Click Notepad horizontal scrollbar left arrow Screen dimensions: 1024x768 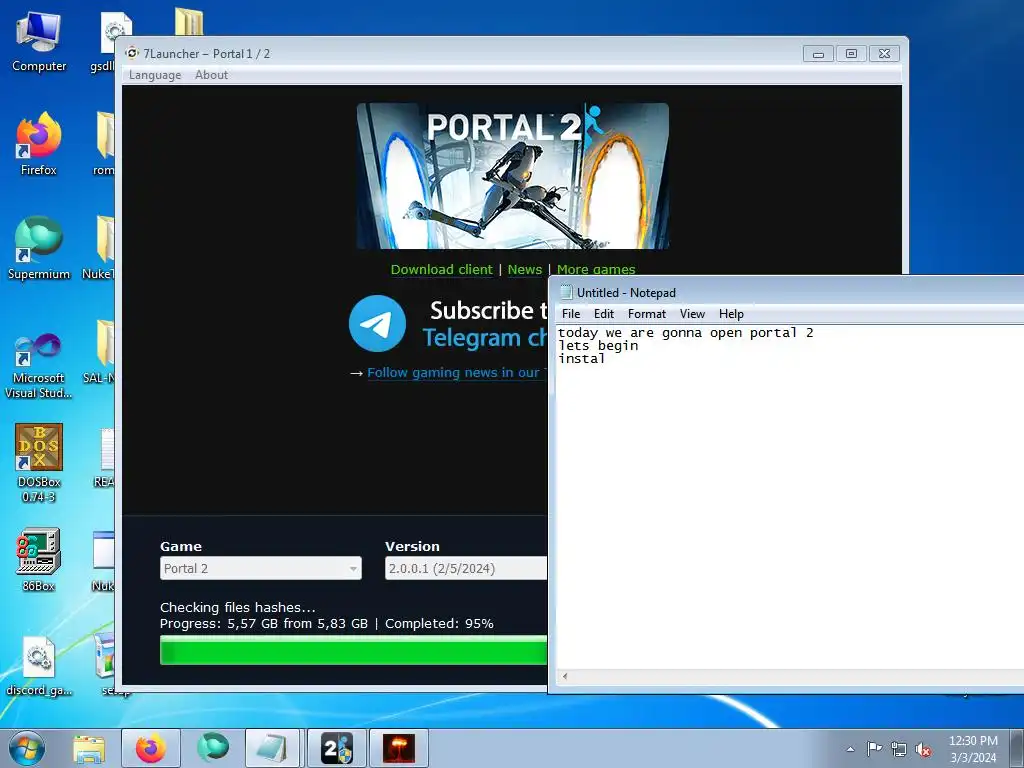564,677
